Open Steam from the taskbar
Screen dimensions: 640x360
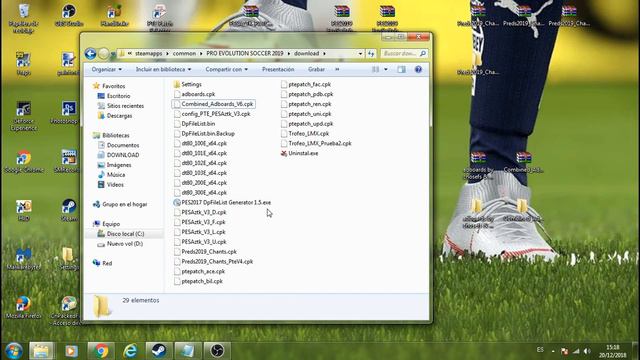tap(158, 351)
